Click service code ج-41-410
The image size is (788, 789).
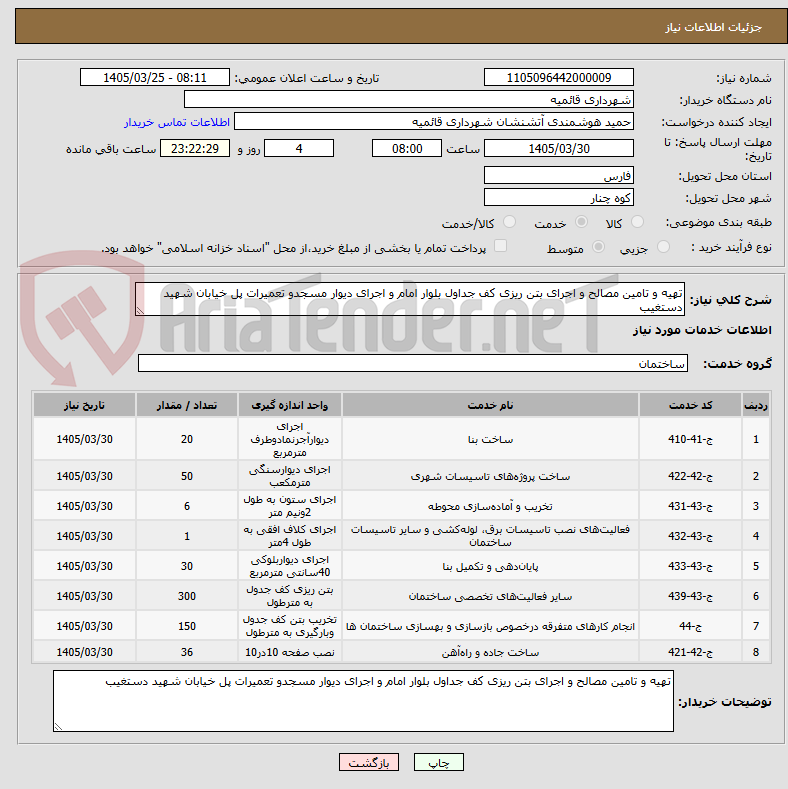tap(690, 439)
